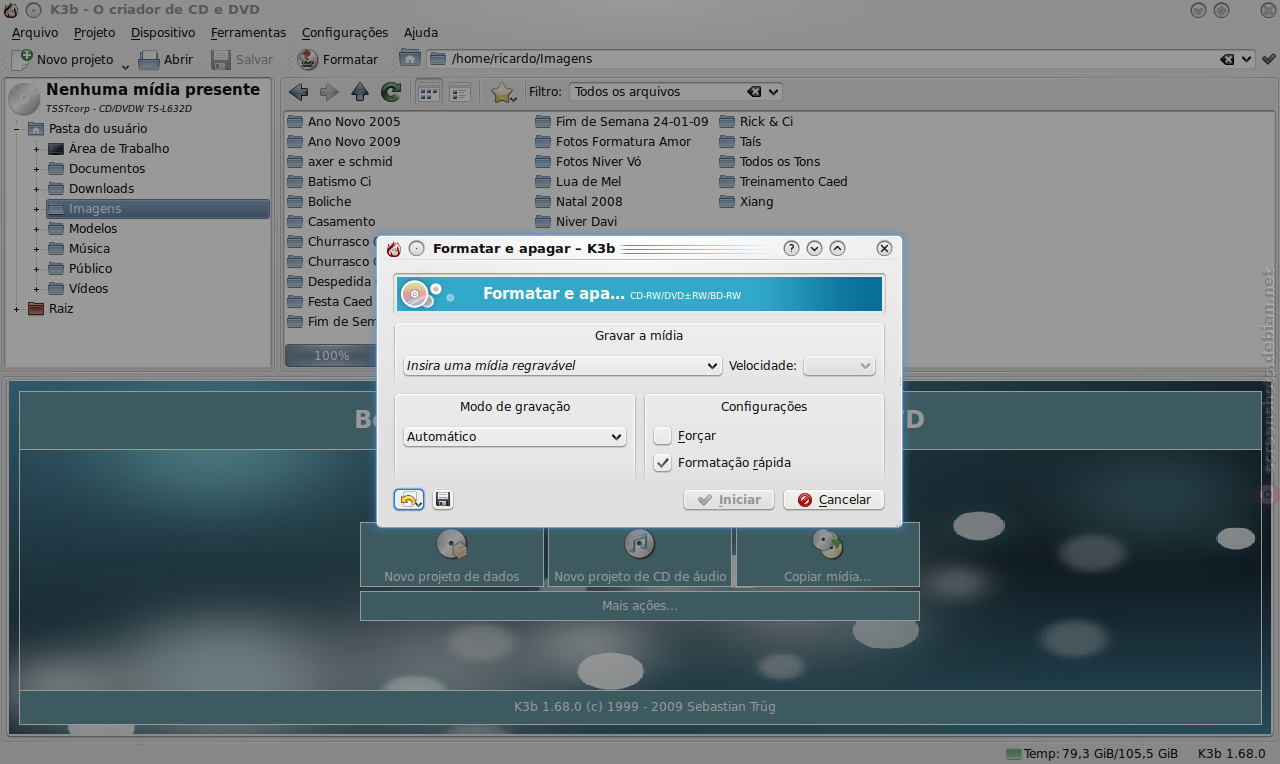Image resolution: width=1280 pixels, height=764 pixels.
Task: Select the Lua de Mel folder
Action: point(578,181)
